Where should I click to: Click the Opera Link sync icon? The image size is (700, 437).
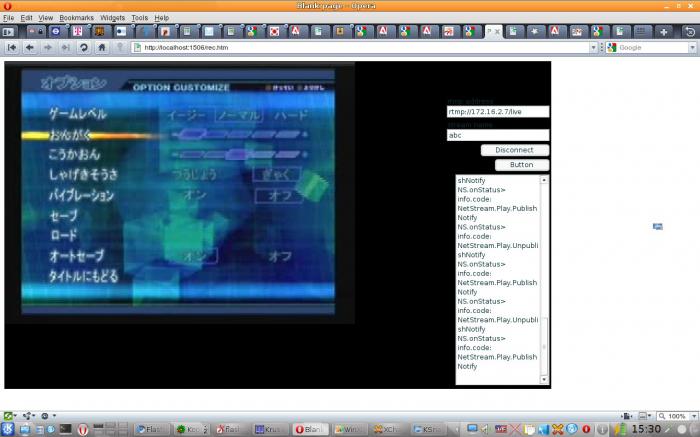coord(27,416)
